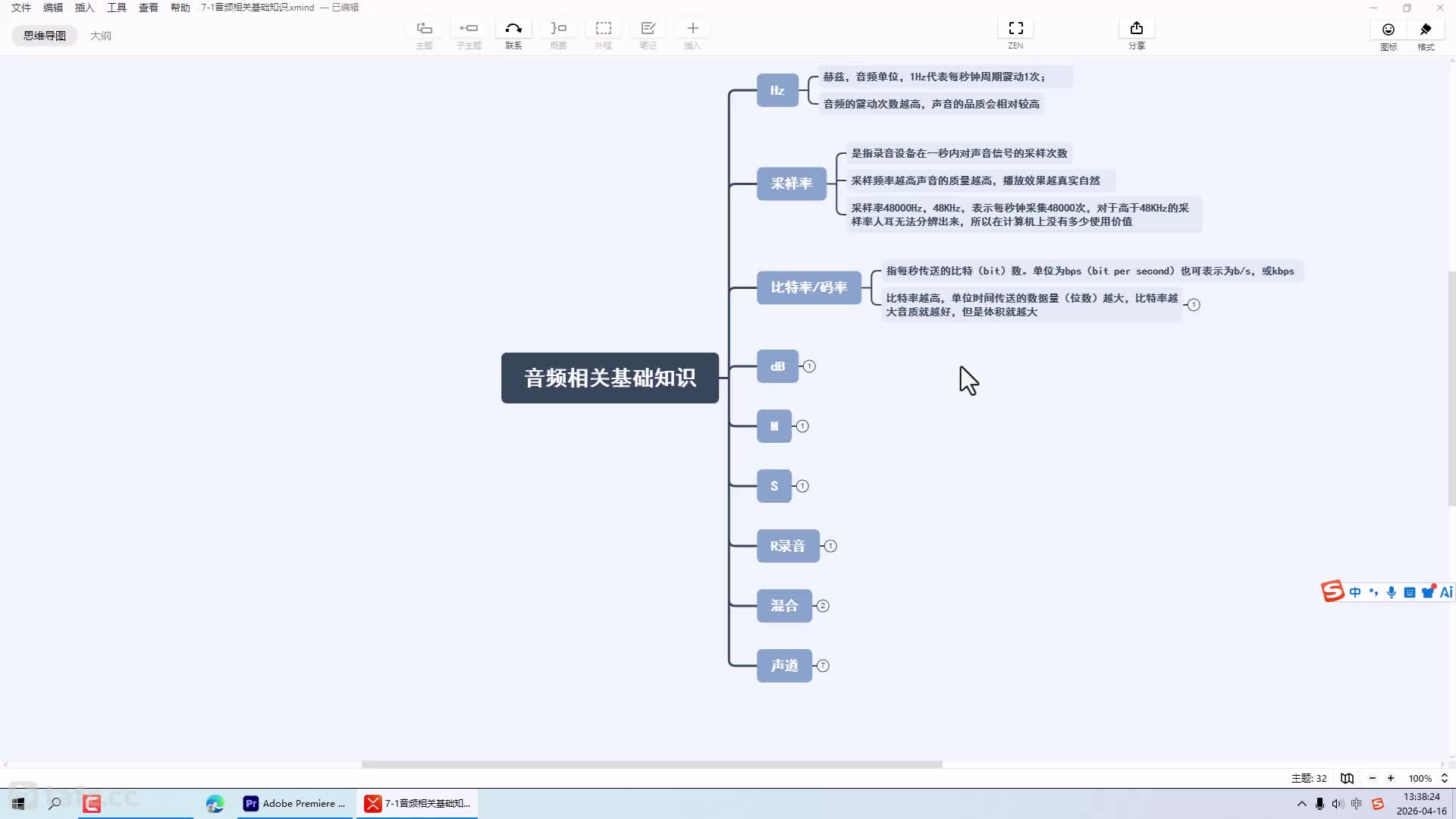Click the Subtopic (子主题) toolbar icon
Image resolution: width=1456 pixels, height=819 pixels.
(x=469, y=29)
